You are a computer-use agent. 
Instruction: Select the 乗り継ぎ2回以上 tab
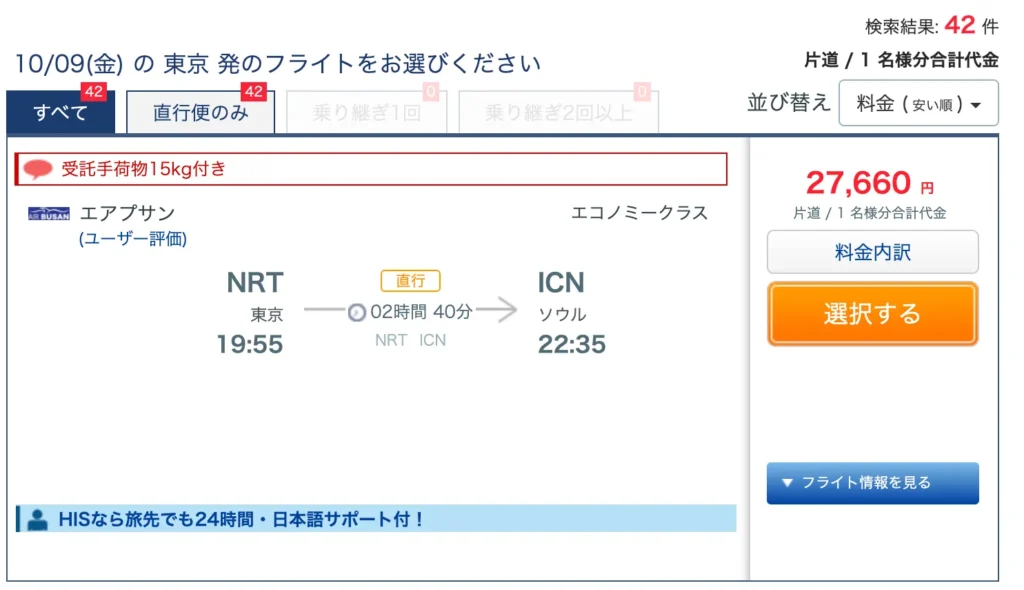[x=559, y=112]
